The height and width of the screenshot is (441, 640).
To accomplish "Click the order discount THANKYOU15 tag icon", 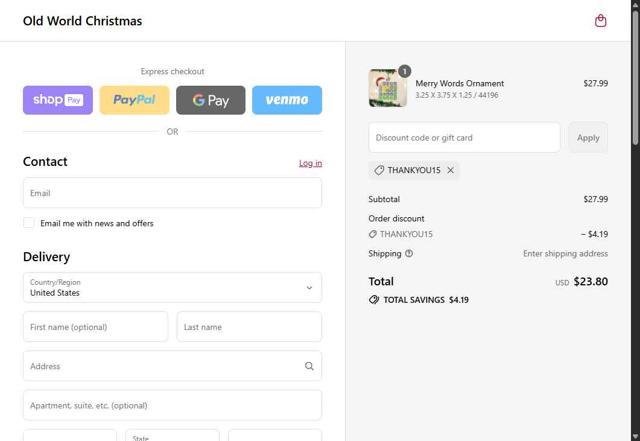I will (x=373, y=234).
